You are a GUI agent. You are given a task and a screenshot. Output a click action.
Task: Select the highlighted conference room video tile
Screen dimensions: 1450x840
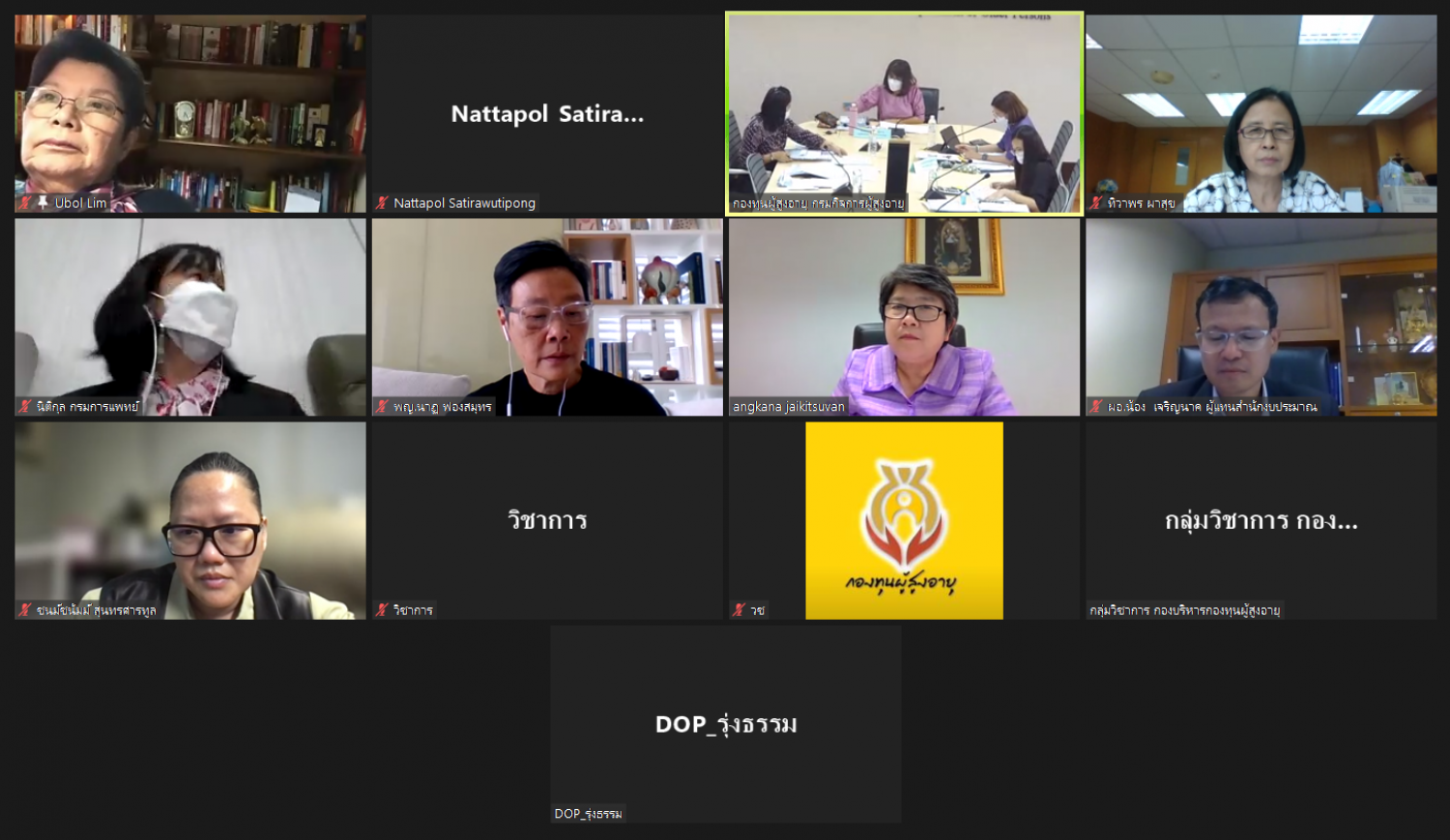(x=904, y=113)
